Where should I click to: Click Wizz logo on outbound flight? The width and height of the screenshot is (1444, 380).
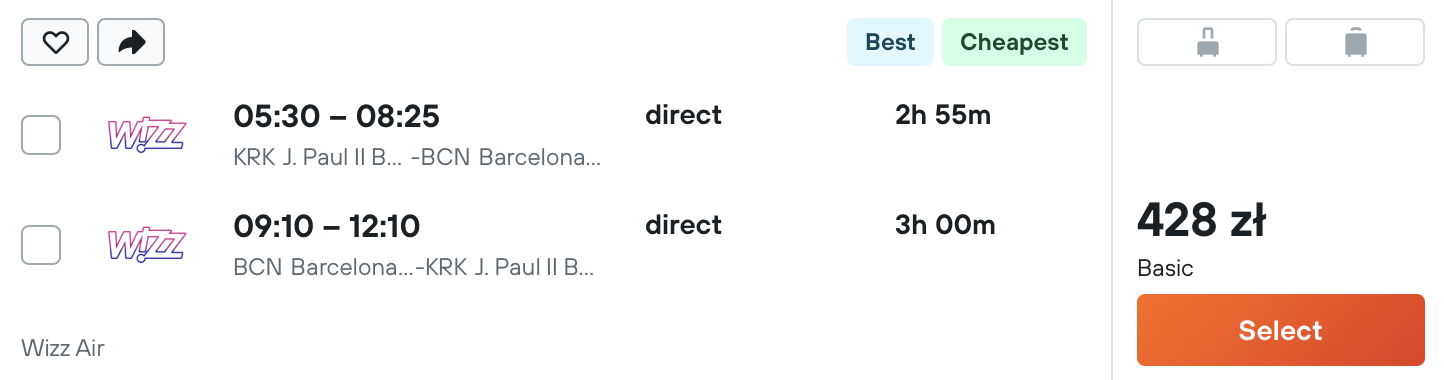(x=146, y=135)
